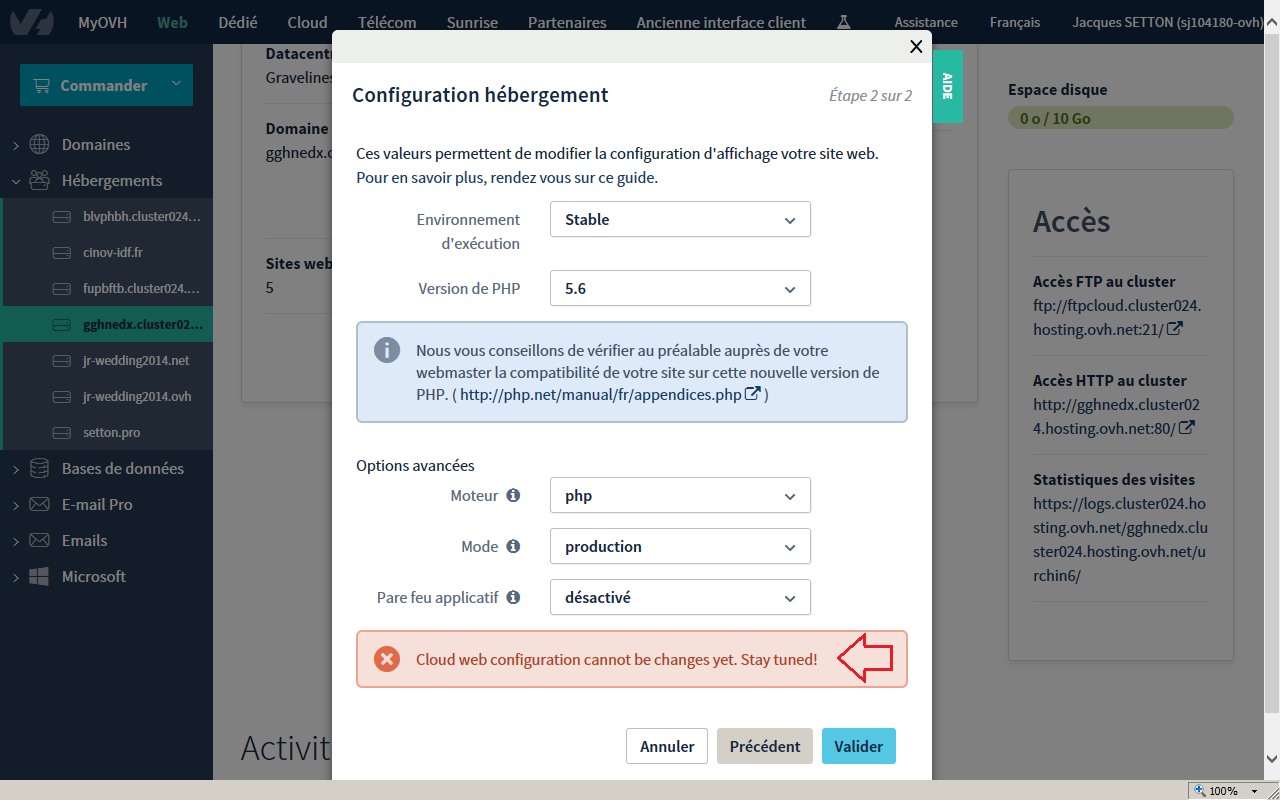Select setton.pro hosting in sidebar
1280x800 pixels.
[111, 432]
